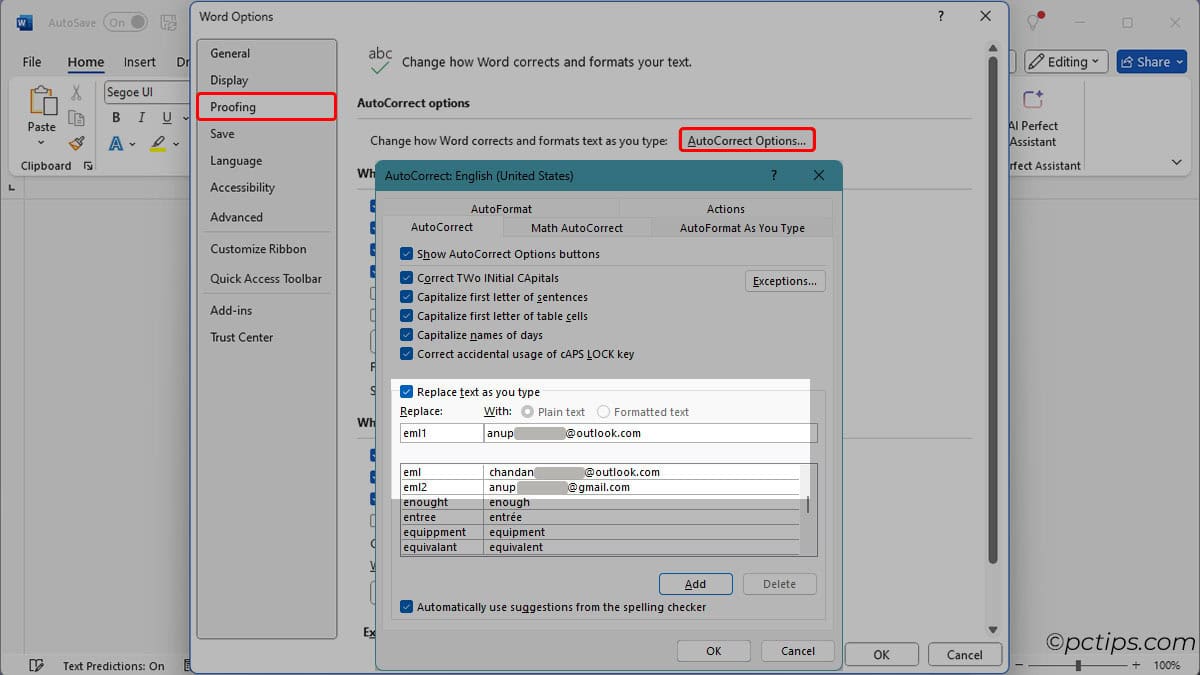Open the Exceptions dialog

click(x=785, y=281)
